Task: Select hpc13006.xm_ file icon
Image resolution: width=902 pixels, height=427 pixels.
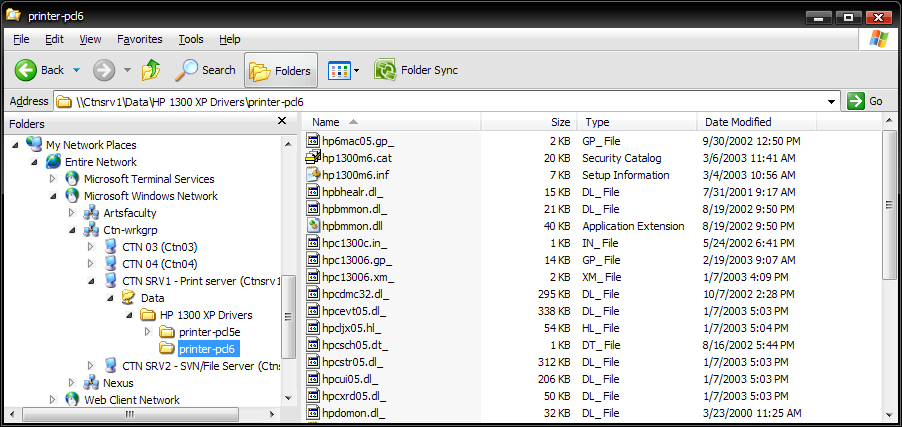Action: pos(313,277)
